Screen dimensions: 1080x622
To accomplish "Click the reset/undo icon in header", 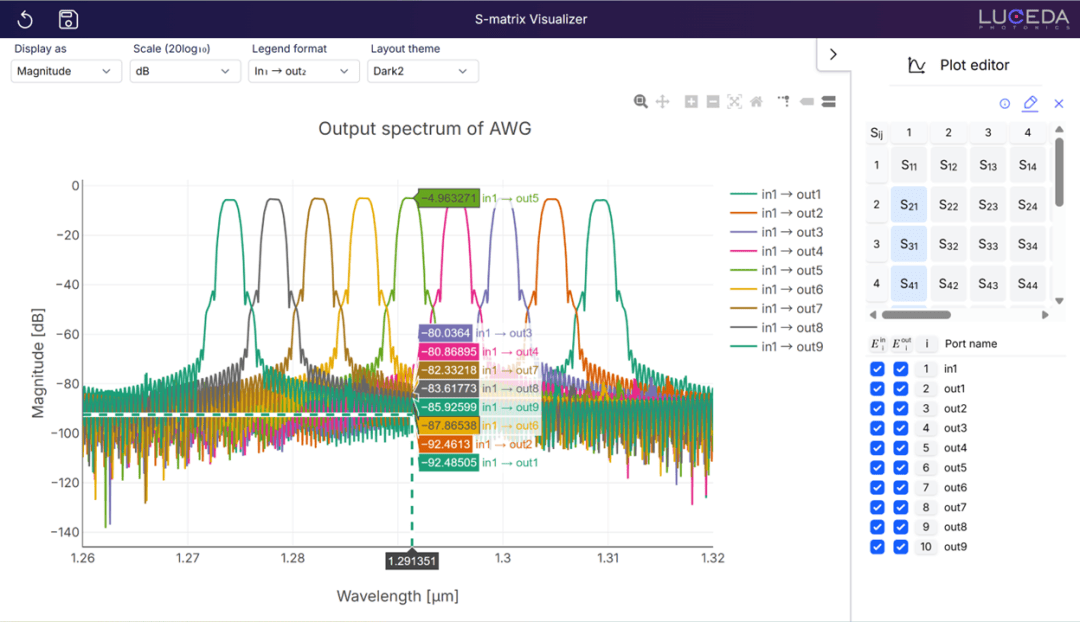I will [x=26, y=19].
